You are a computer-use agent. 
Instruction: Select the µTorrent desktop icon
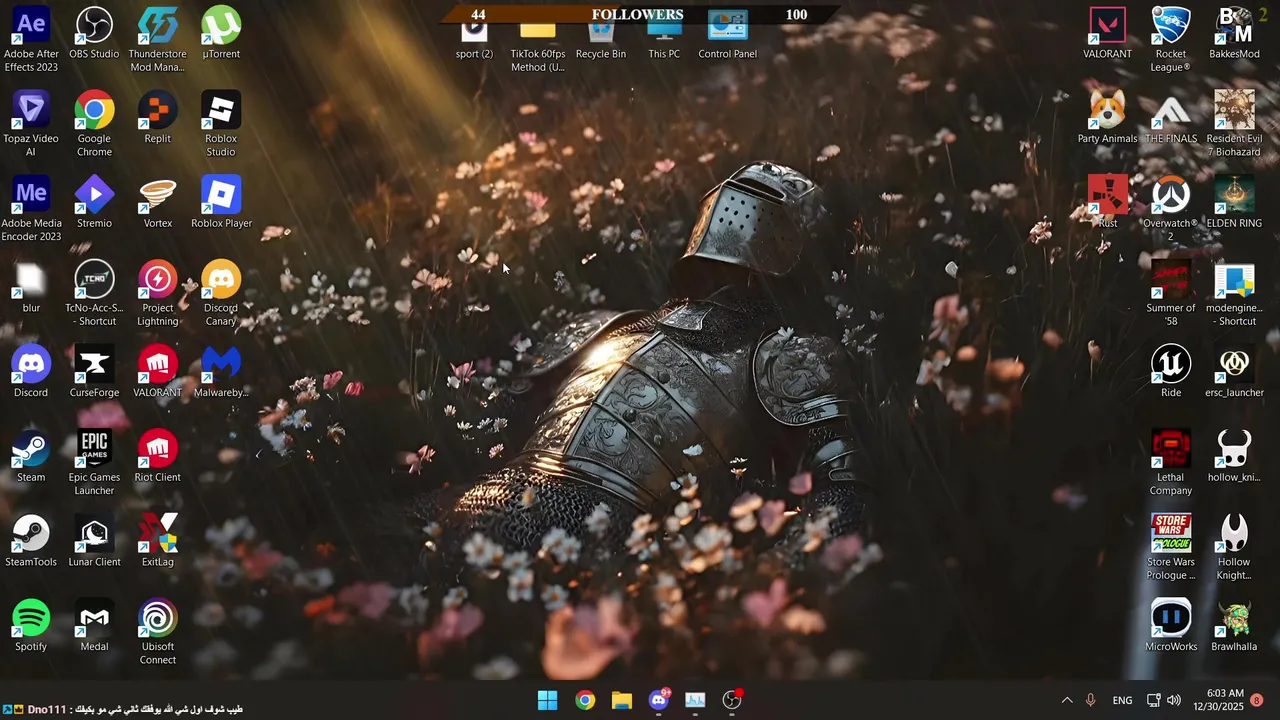(221, 33)
